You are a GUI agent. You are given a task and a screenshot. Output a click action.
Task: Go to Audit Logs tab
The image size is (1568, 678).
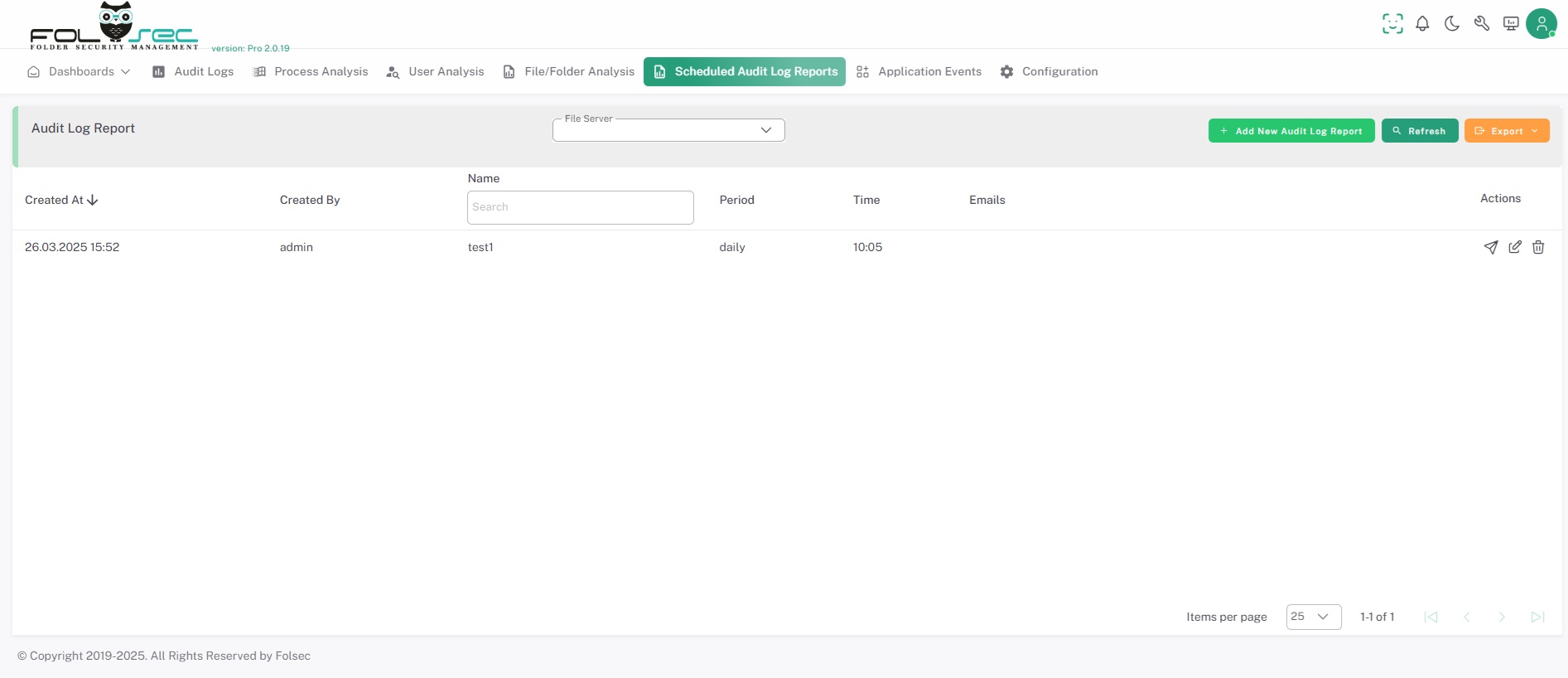pyautogui.click(x=193, y=71)
